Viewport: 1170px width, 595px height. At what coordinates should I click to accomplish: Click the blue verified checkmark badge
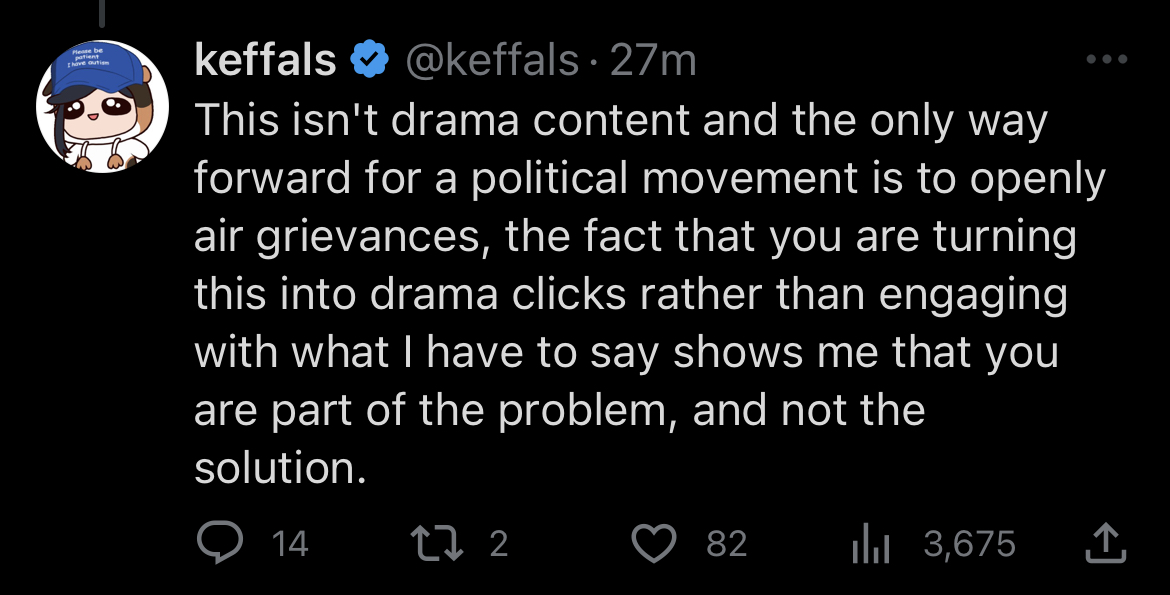(x=369, y=60)
